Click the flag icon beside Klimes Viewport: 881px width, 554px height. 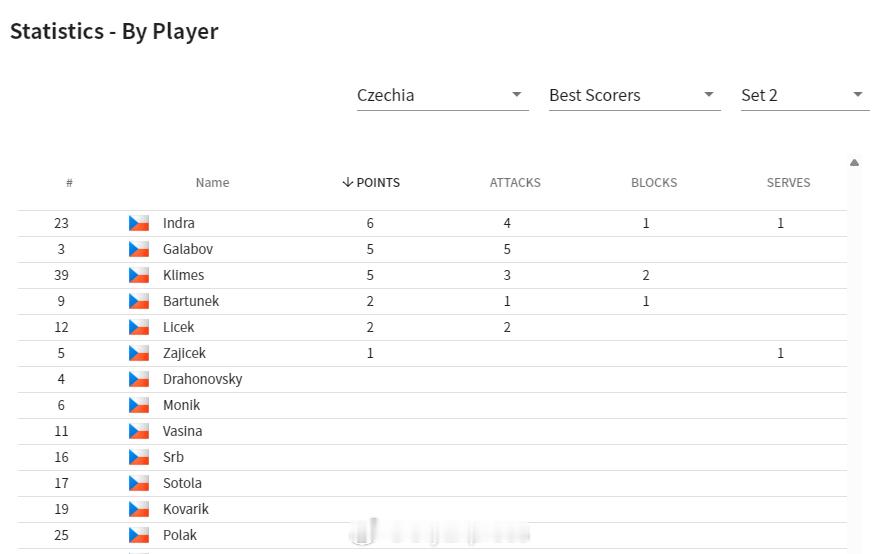pyautogui.click(x=139, y=275)
